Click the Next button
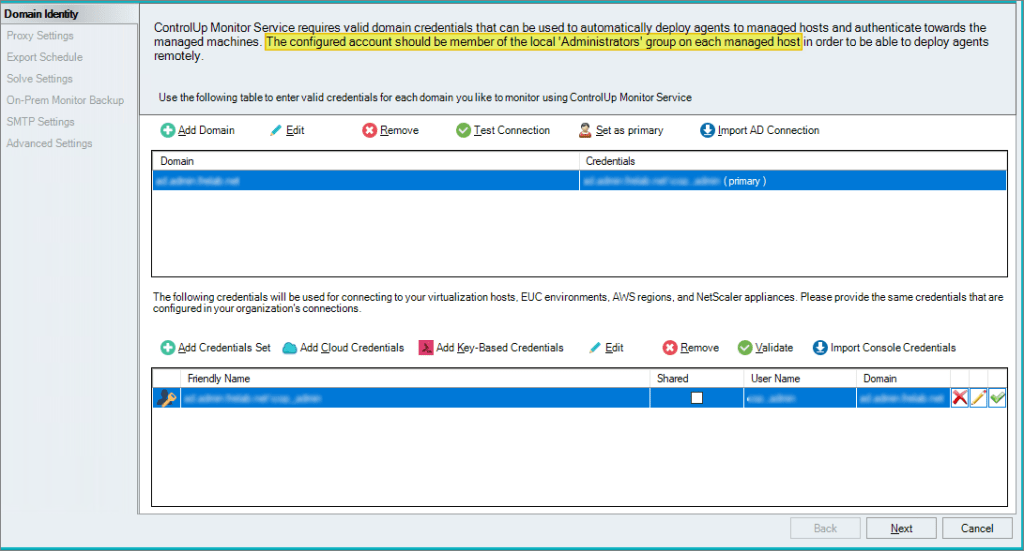The height and width of the screenshot is (551, 1024). pyautogui.click(x=901, y=528)
